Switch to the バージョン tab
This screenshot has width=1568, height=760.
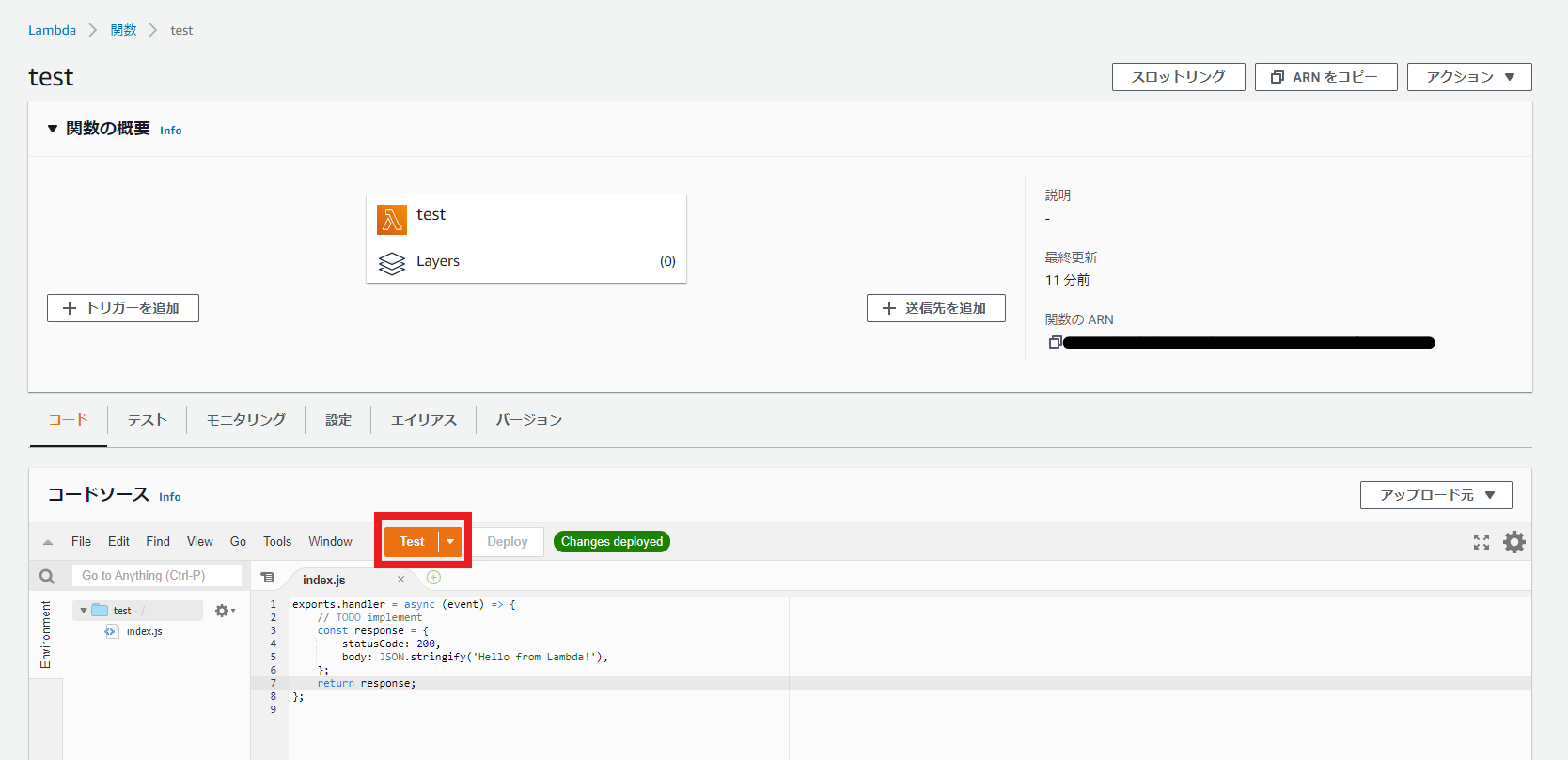coord(529,420)
